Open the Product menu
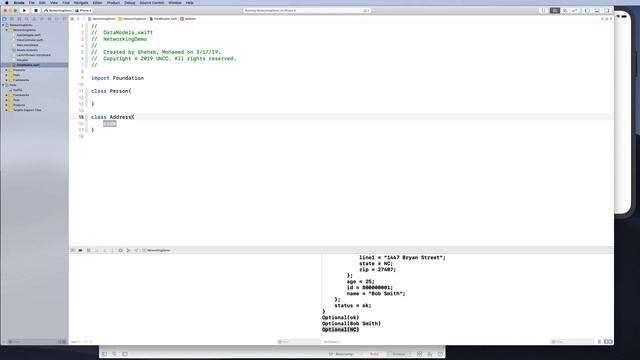This screenshot has width=640, height=360. [x=113, y=2]
